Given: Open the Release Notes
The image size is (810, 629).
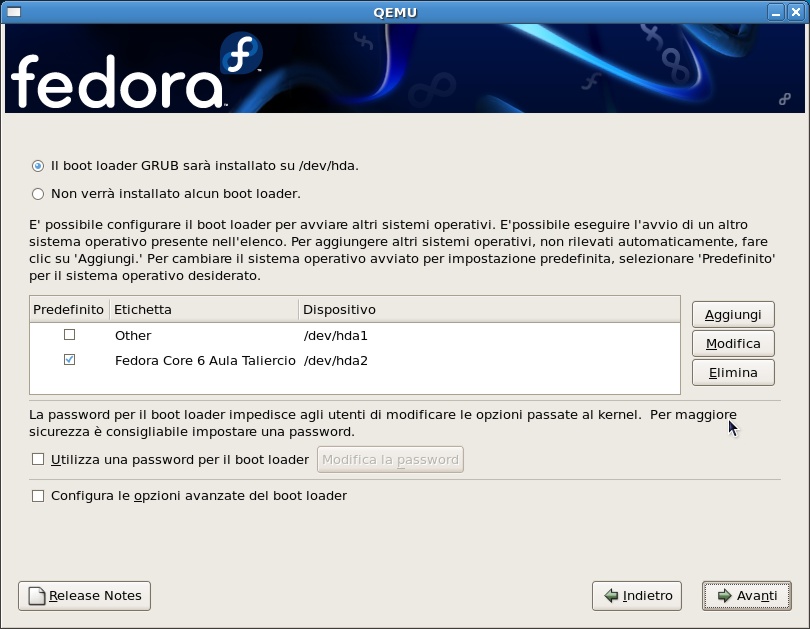Looking at the screenshot, I should 84,596.
